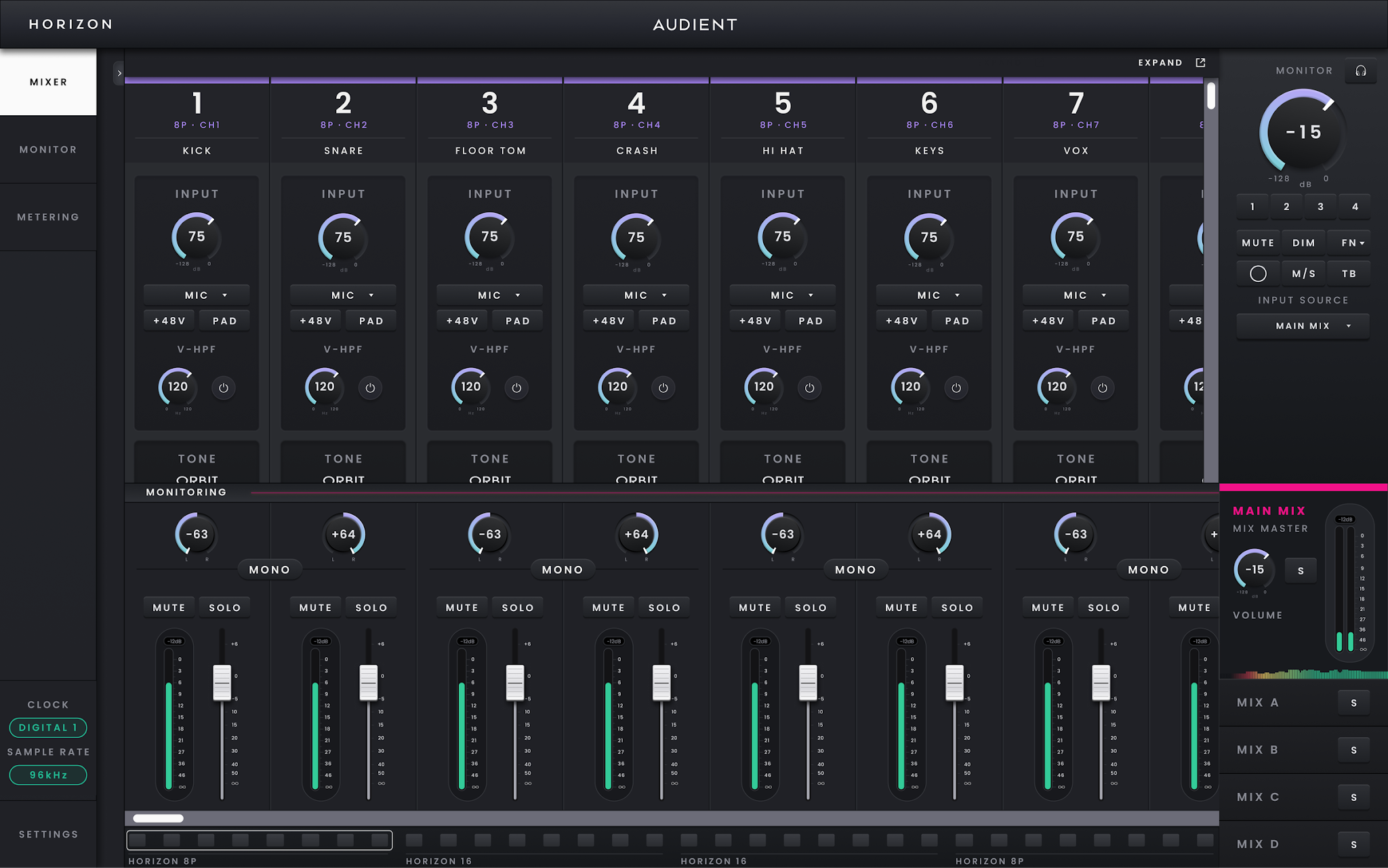Viewport: 1388px width, 868px height.
Task: Toggle Mono link for channels 5 and 6
Action: pyautogui.click(x=855, y=570)
